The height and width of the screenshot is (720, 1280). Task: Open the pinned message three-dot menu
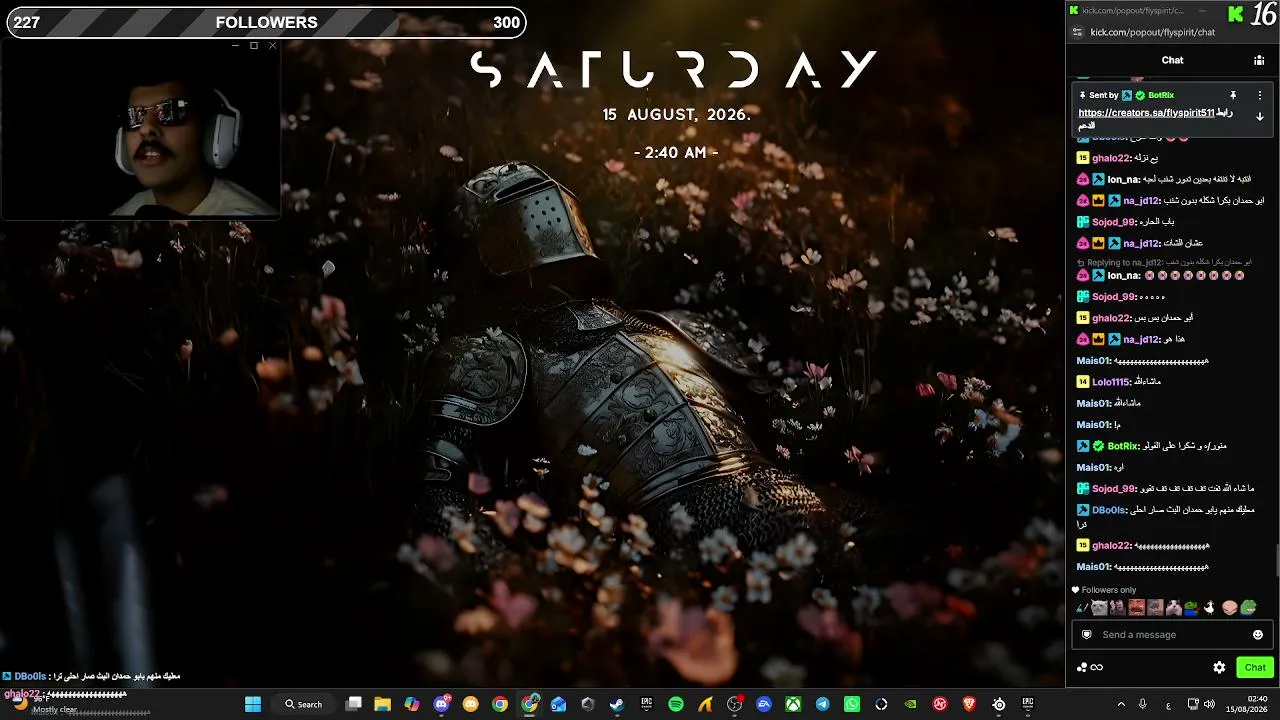point(1260,95)
